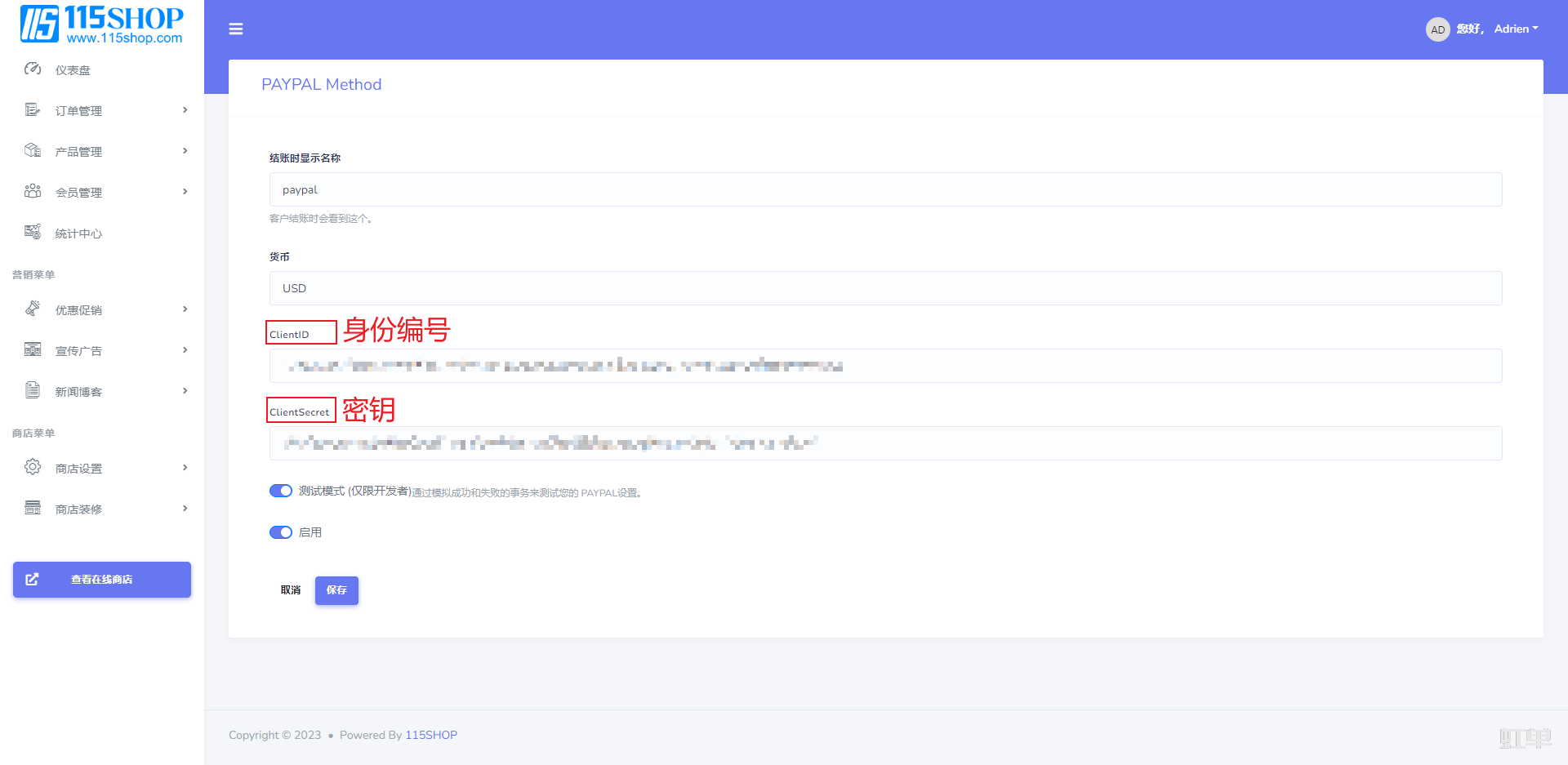Viewport: 1568px width, 765px height.
Task: Open the 会员管理 menu item
Action: [x=102, y=193]
